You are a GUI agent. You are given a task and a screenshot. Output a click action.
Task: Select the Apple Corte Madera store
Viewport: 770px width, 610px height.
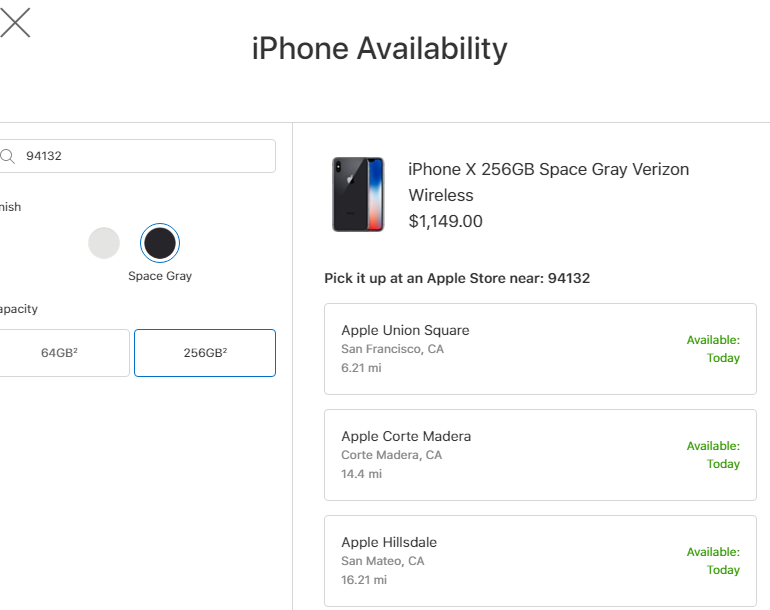[x=540, y=455]
